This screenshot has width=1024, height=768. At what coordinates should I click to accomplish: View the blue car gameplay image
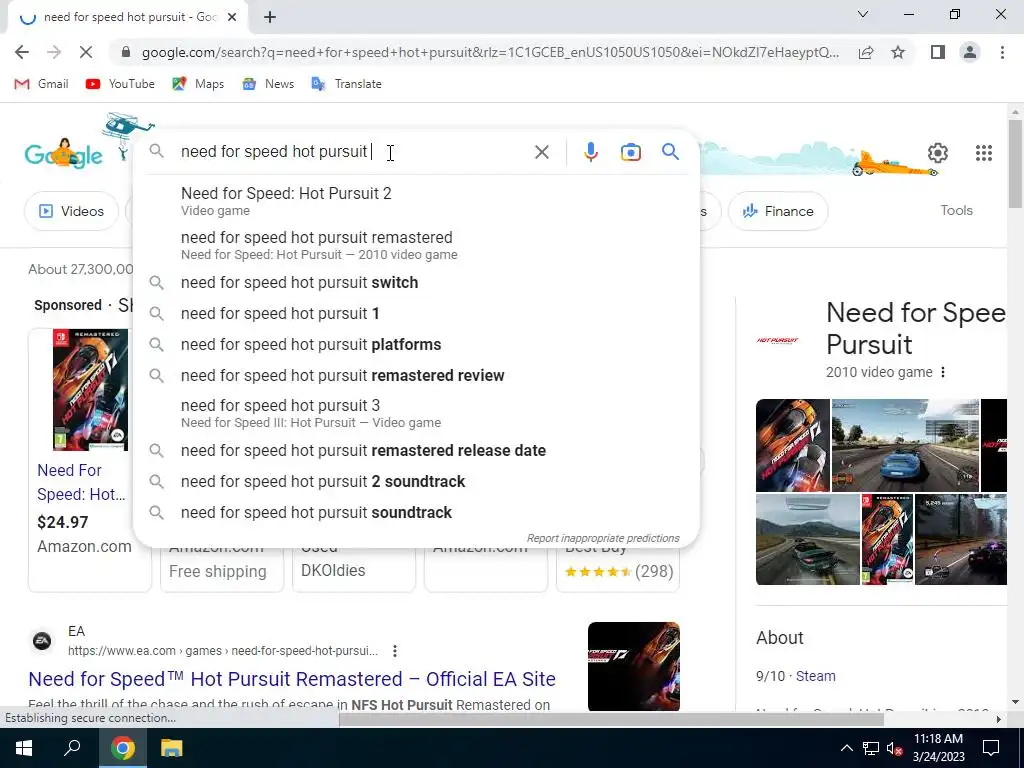pos(904,445)
